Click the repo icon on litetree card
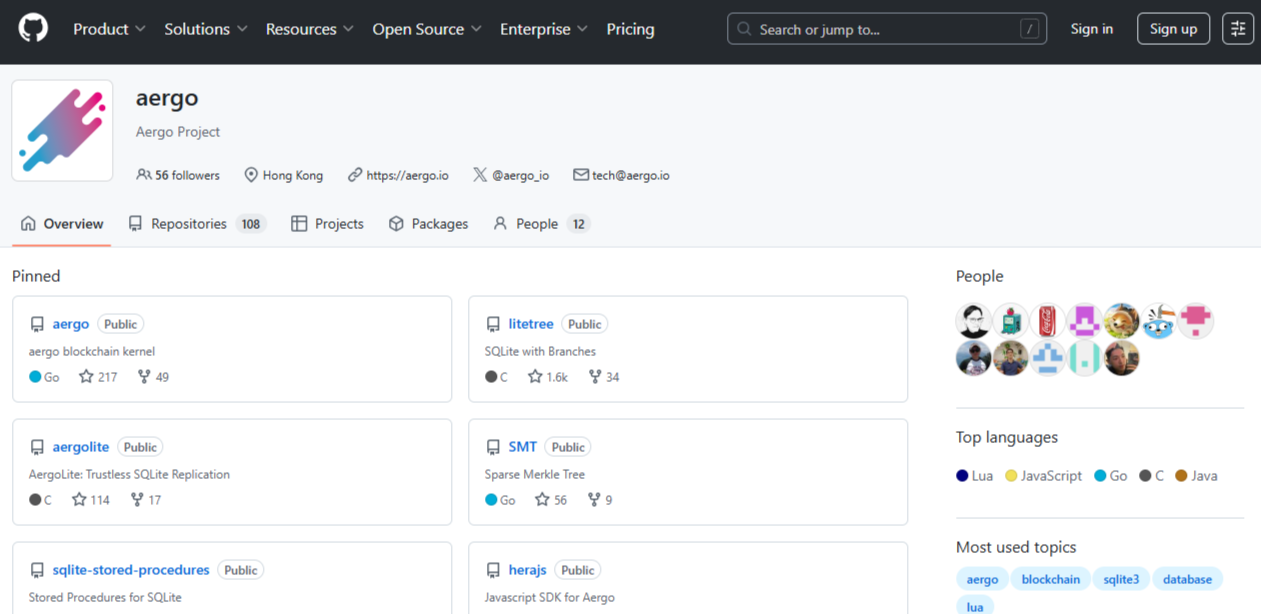The height and width of the screenshot is (614, 1261). click(x=493, y=324)
